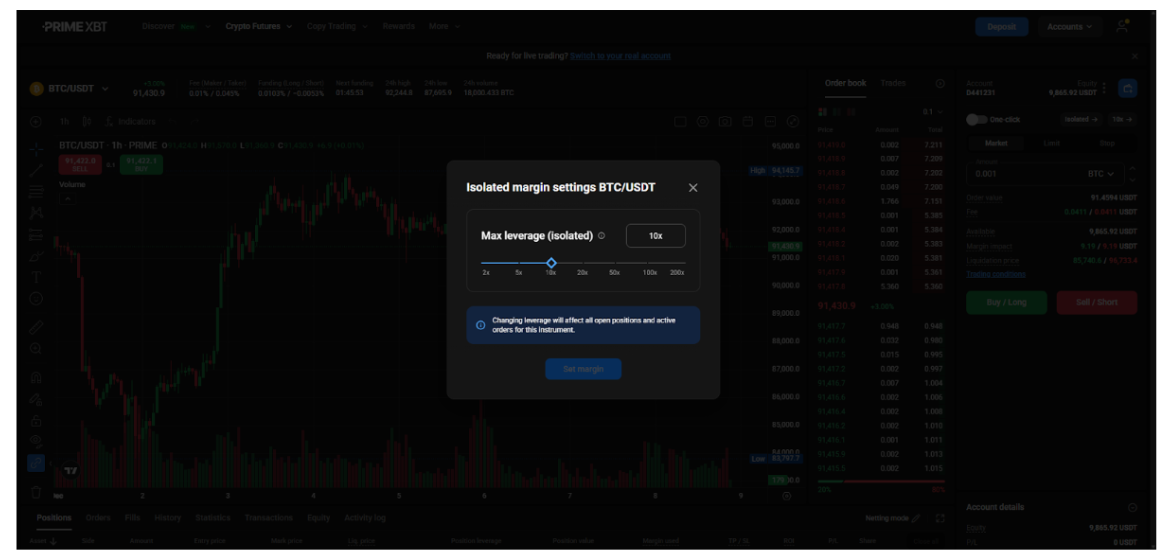Click the chart candle style icon
Image resolution: width=1168 pixels, height=558 pixels.
(87, 121)
